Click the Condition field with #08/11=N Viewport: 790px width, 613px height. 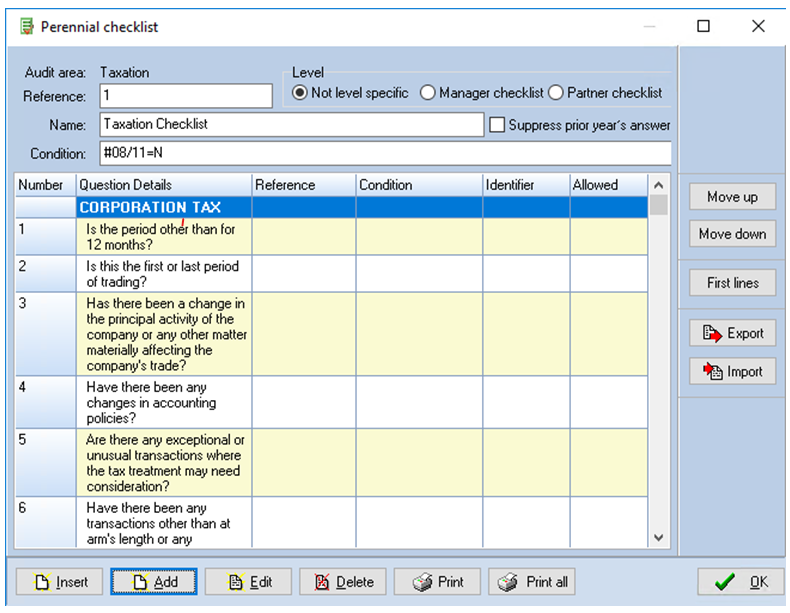click(385, 153)
